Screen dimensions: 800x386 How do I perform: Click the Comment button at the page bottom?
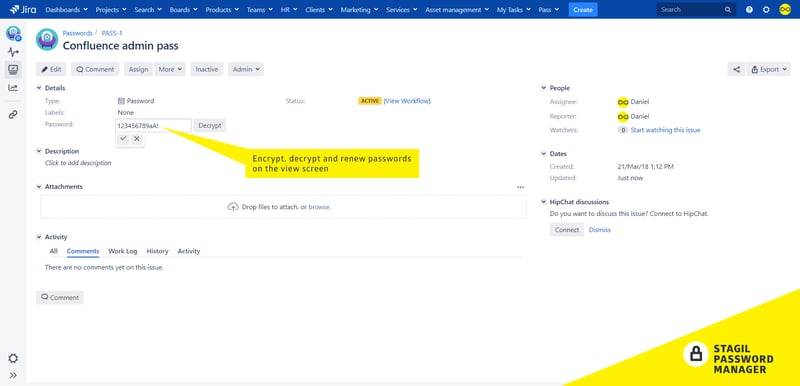coord(60,297)
